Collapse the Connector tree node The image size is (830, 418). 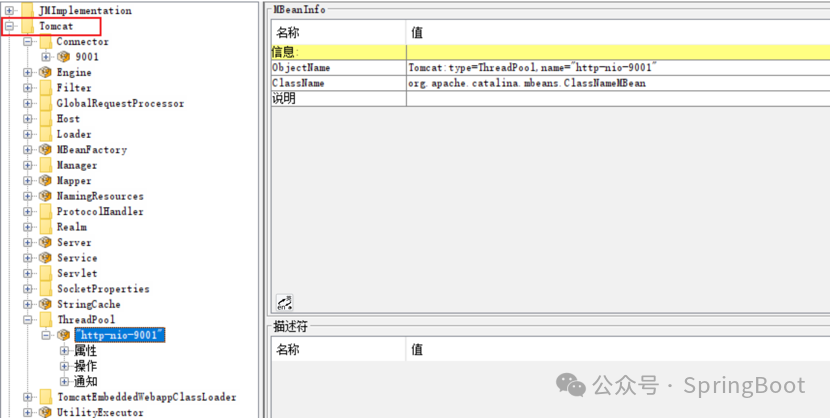[x=28, y=41]
